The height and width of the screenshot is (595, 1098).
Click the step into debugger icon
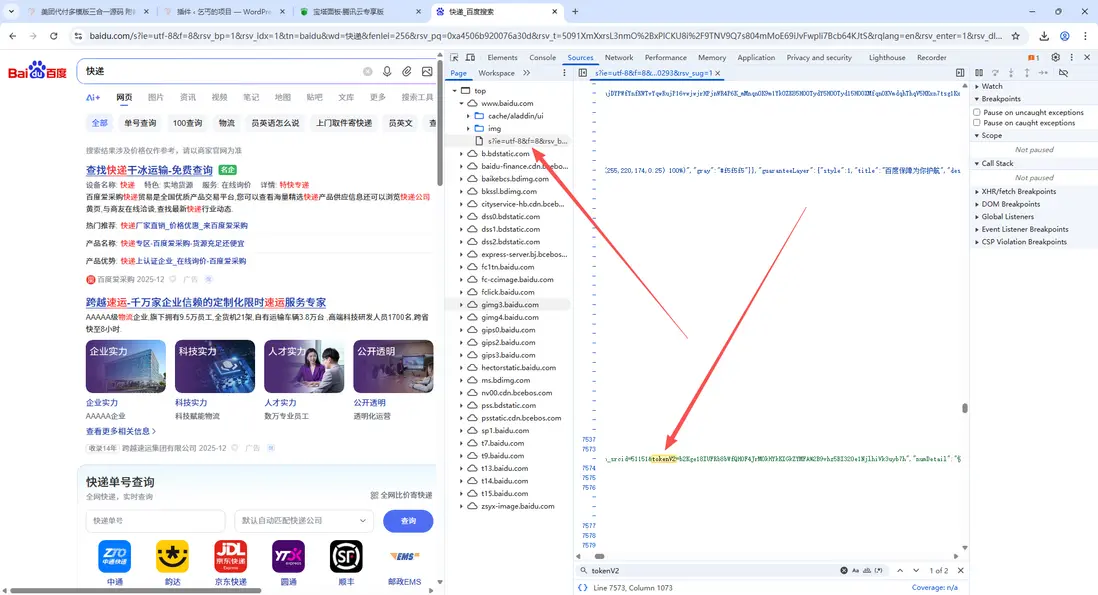click(x=1011, y=73)
